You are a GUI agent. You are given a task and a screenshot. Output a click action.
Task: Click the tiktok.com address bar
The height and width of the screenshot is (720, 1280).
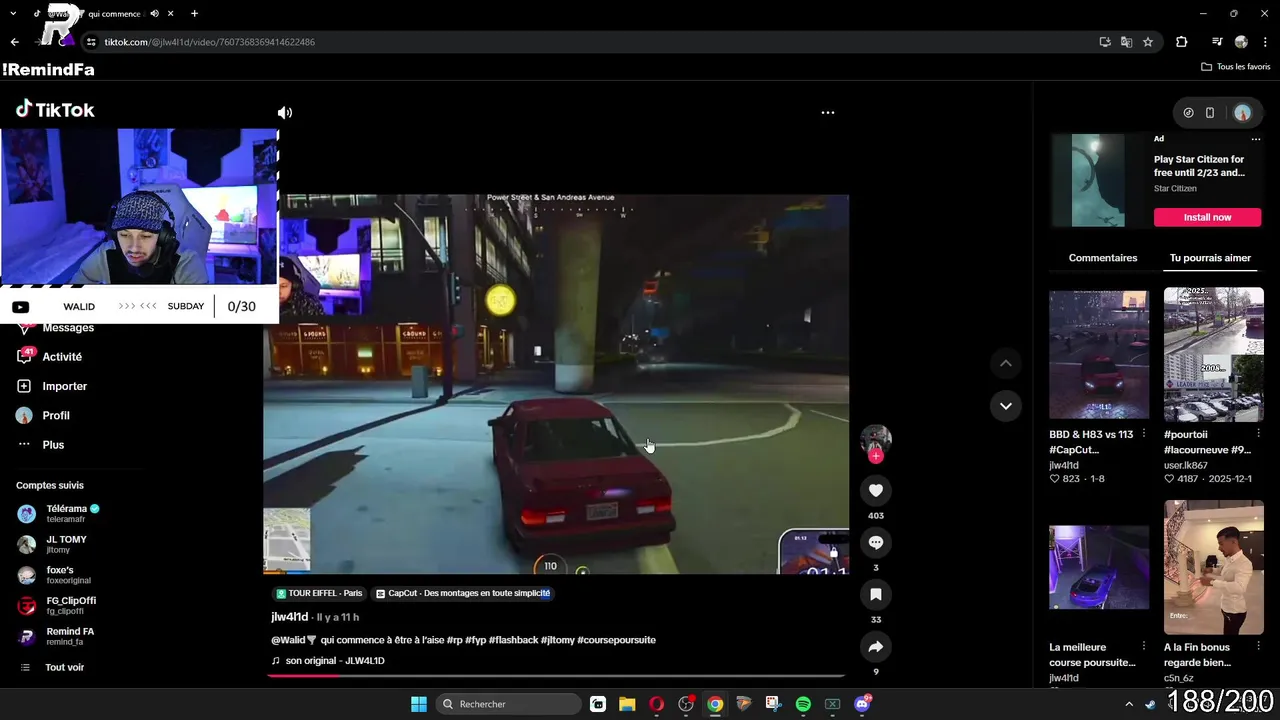tap(590, 42)
